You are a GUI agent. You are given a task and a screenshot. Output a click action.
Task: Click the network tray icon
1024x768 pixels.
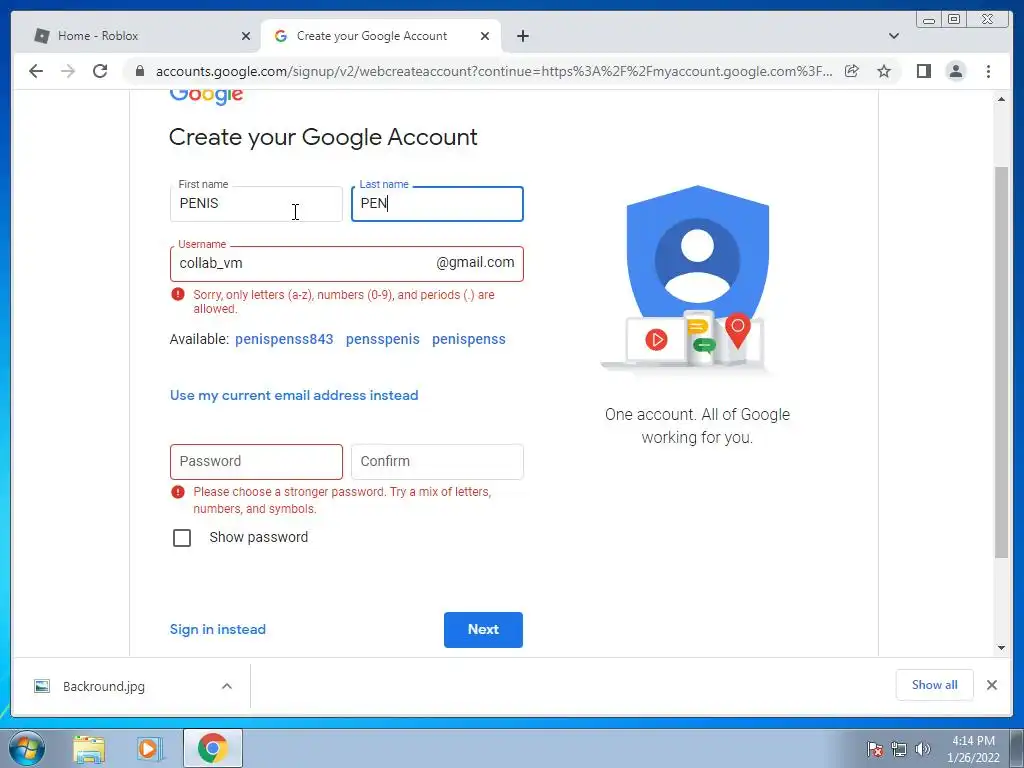click(899, 750)
